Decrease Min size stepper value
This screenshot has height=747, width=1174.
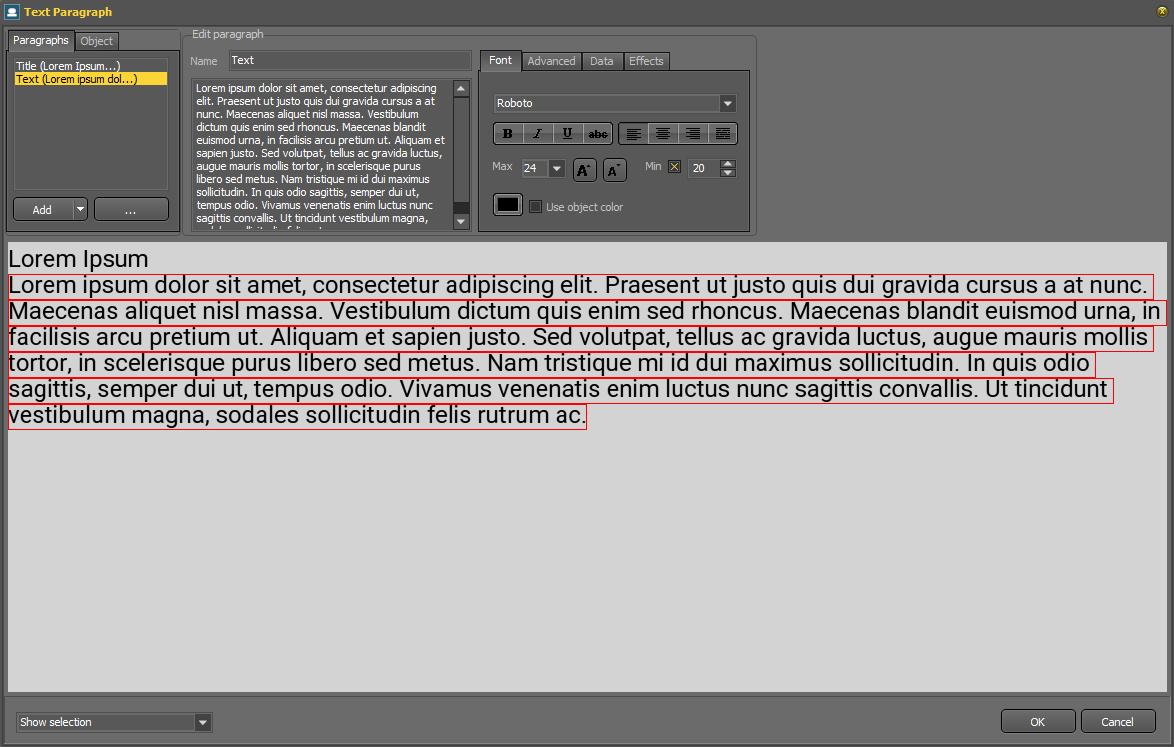point(728,173)
